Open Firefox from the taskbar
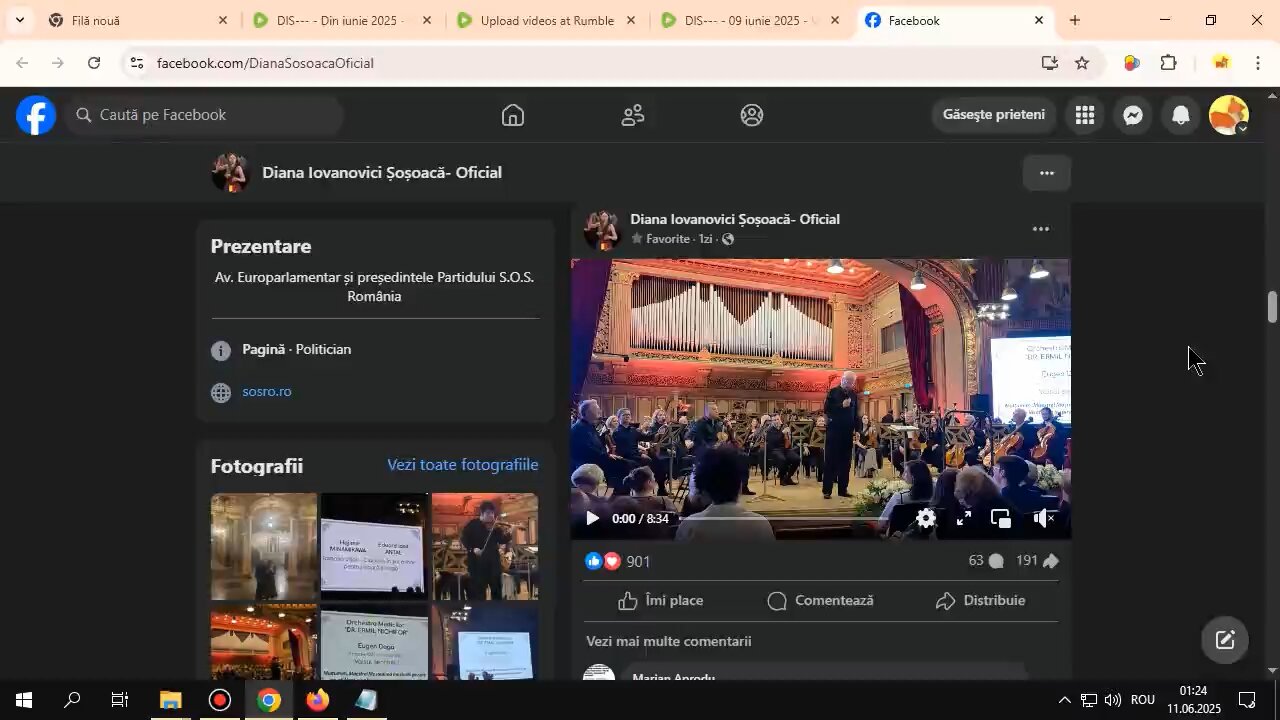 click(317, 700)
